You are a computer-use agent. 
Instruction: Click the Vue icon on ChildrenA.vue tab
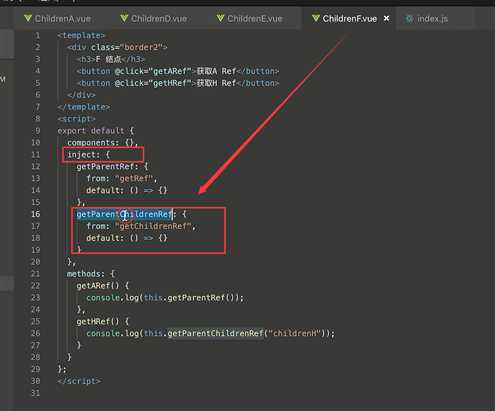tap(28, 18)
